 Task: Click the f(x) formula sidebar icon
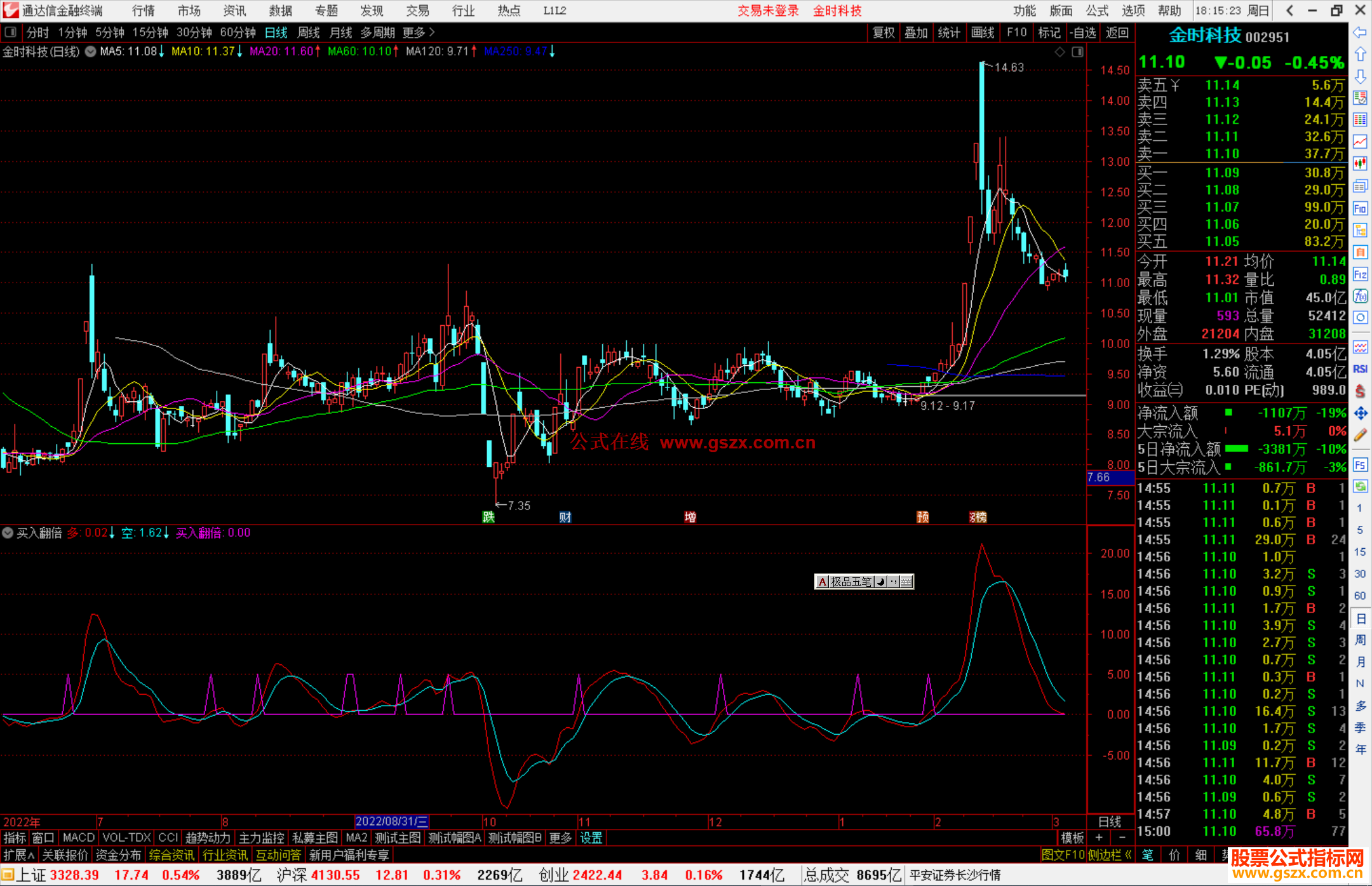(1360, 296)
